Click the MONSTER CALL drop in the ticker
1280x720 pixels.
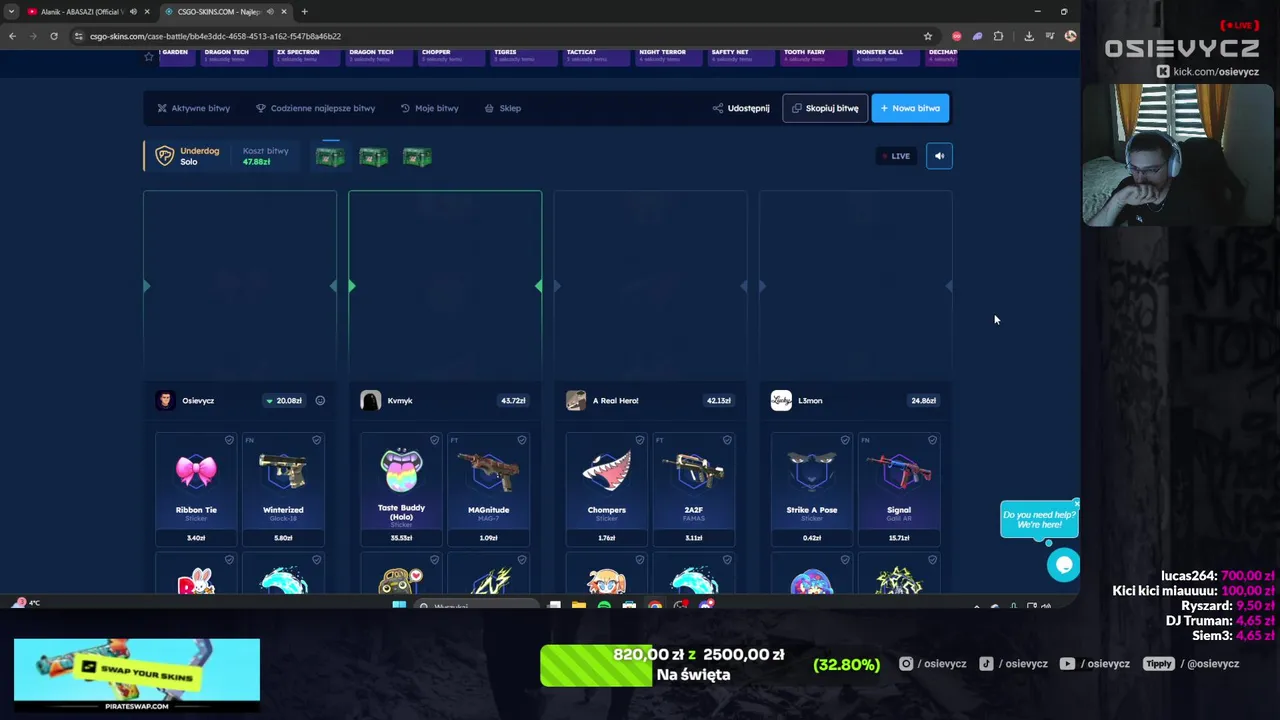click(884, 56)
